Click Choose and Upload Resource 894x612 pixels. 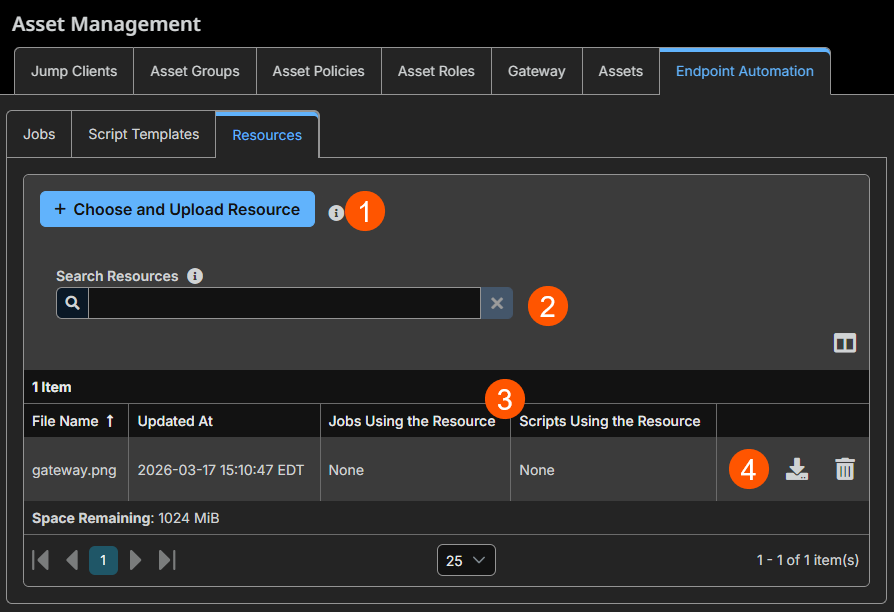177,209
